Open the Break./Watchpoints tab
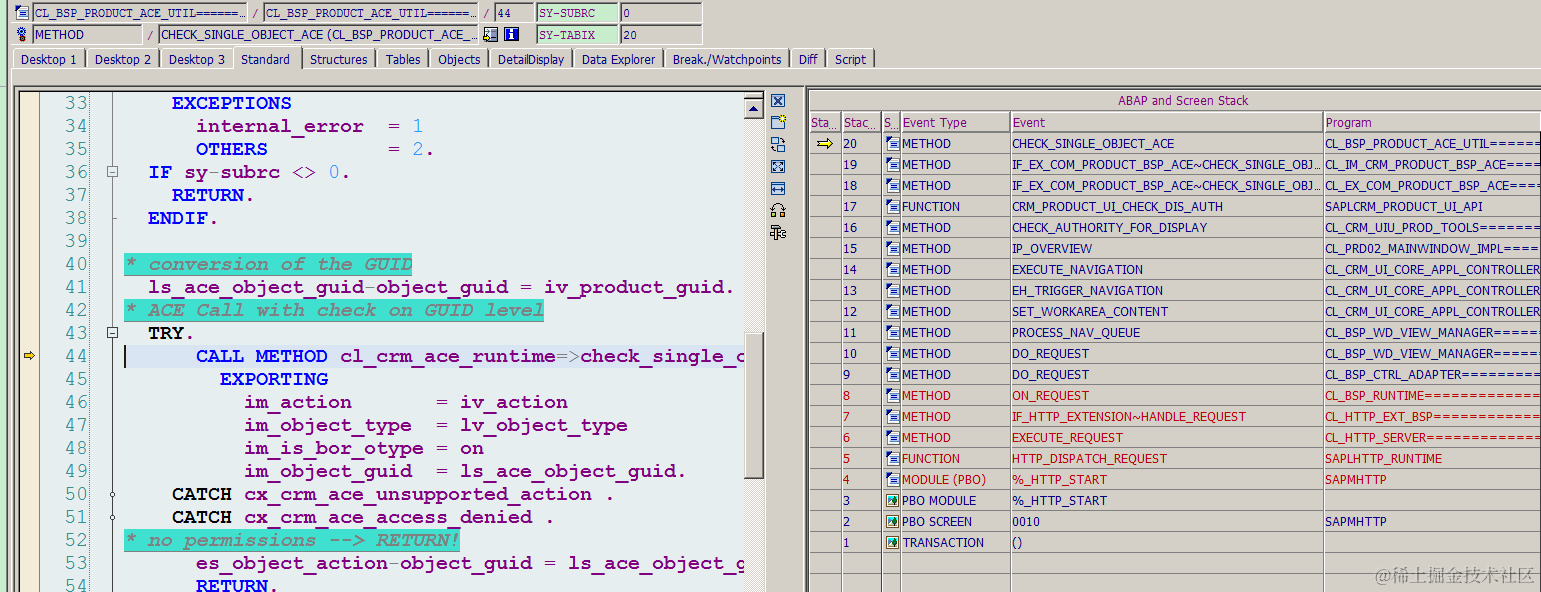This screenshot has width=1541, height=592. coord(727,59)
